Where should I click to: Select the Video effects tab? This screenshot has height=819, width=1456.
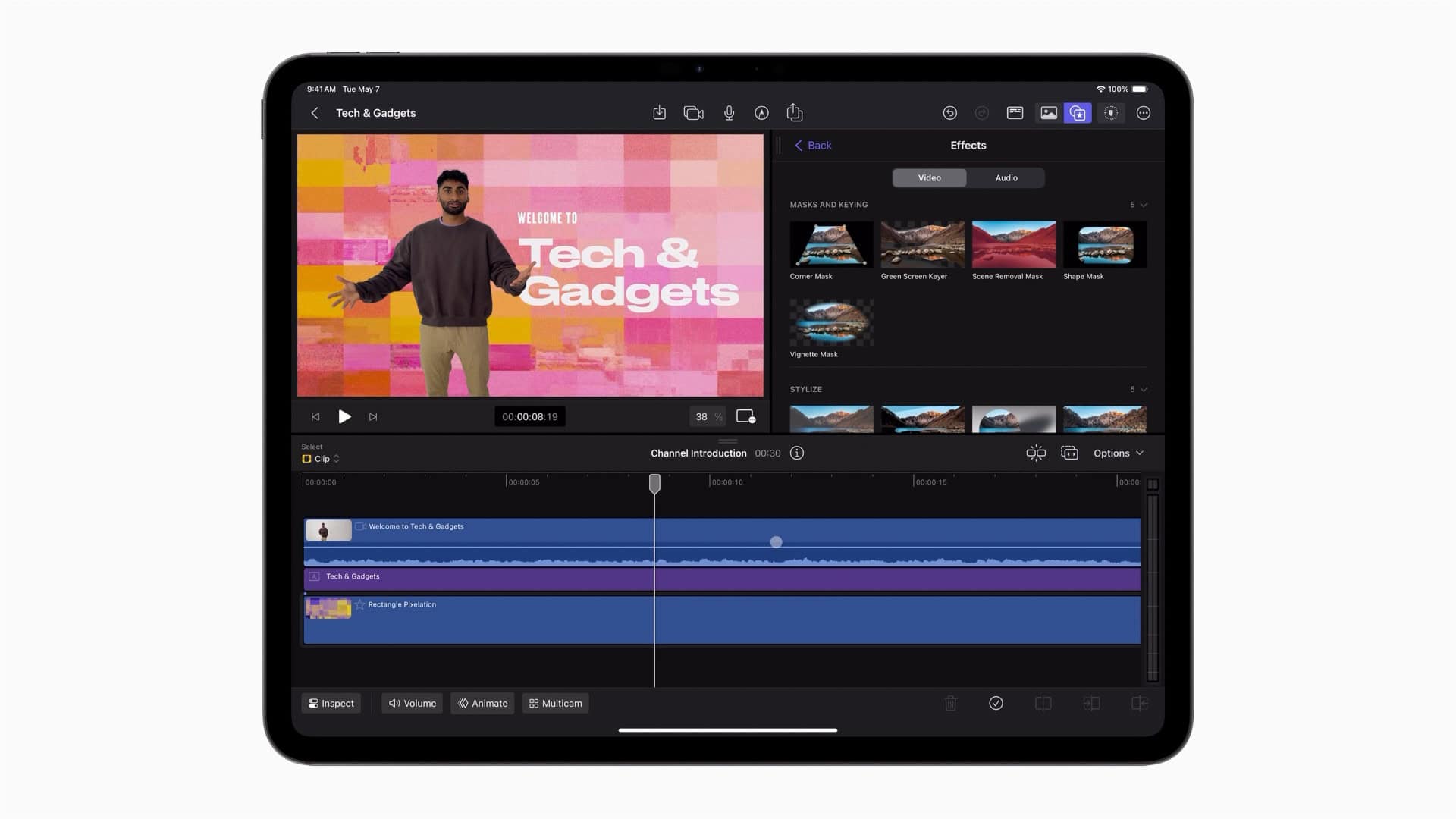point(929,177)
